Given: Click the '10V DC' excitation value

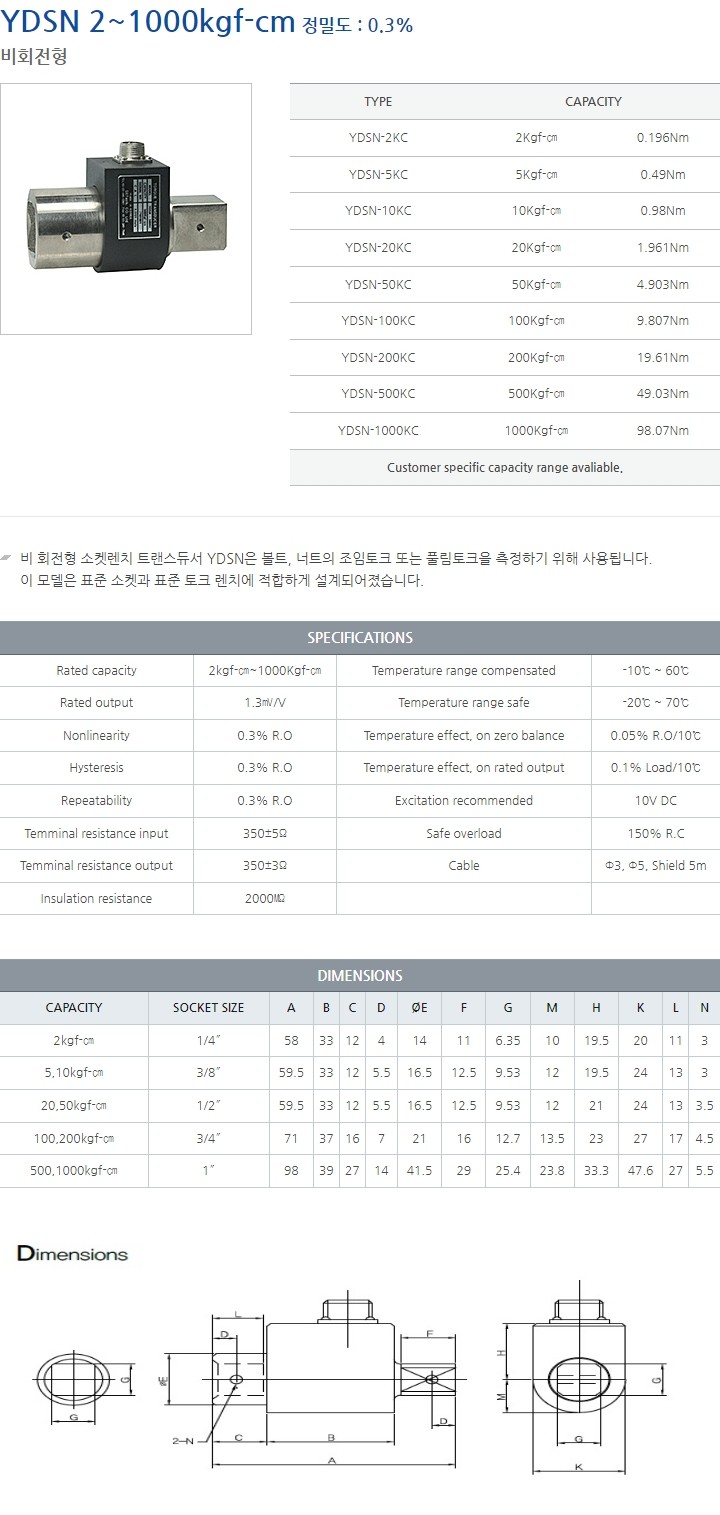Looking at the screenshot, I should click(x=656, y=800).
